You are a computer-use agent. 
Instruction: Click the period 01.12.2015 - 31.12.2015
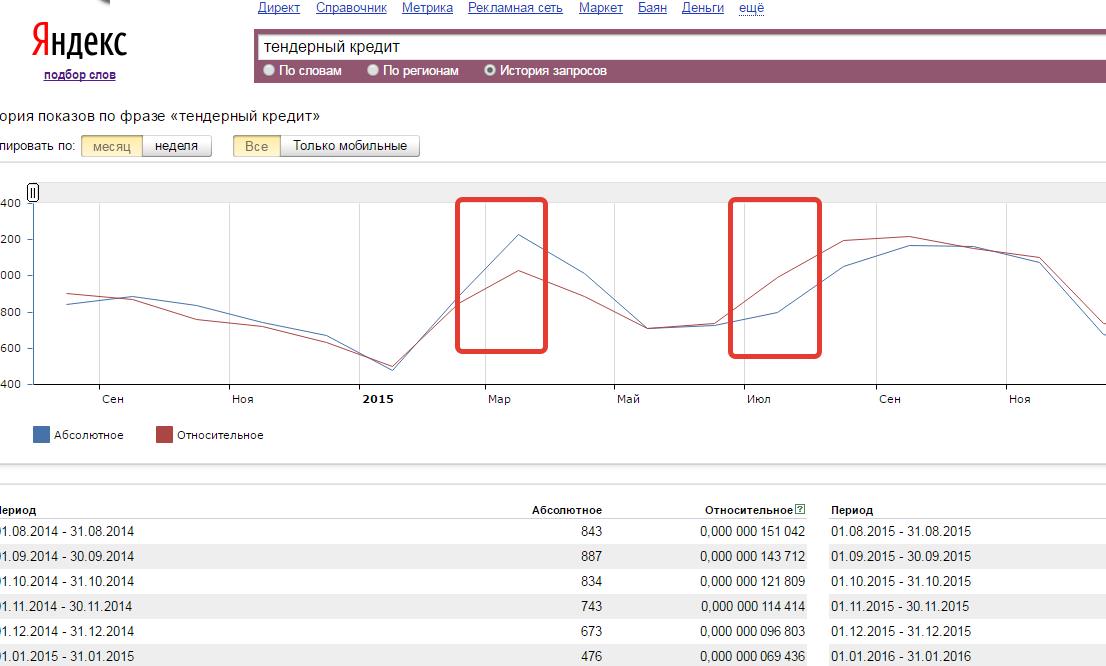(x=901, y=631)
